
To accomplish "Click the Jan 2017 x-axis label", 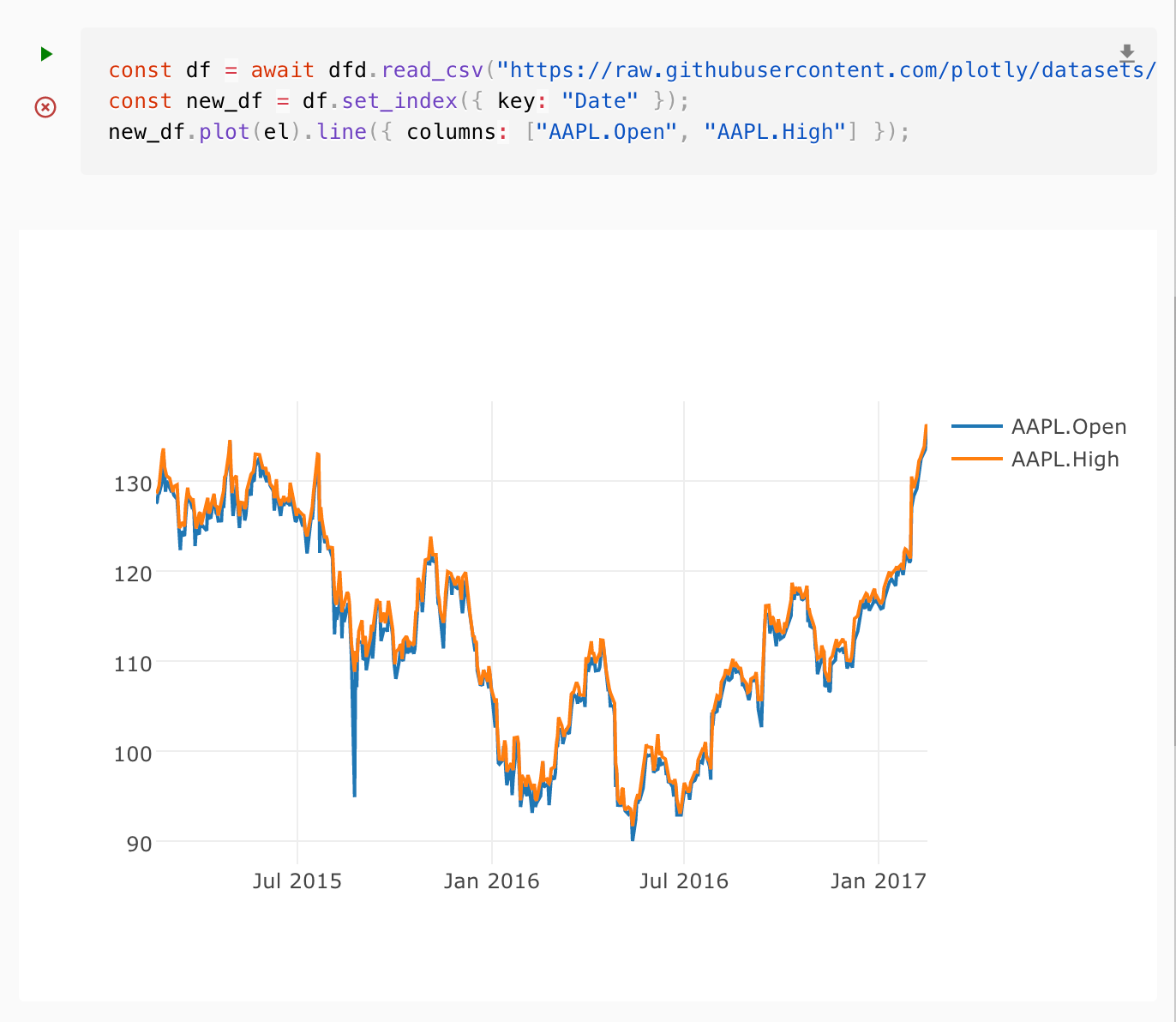I will [x=879, y=881].
